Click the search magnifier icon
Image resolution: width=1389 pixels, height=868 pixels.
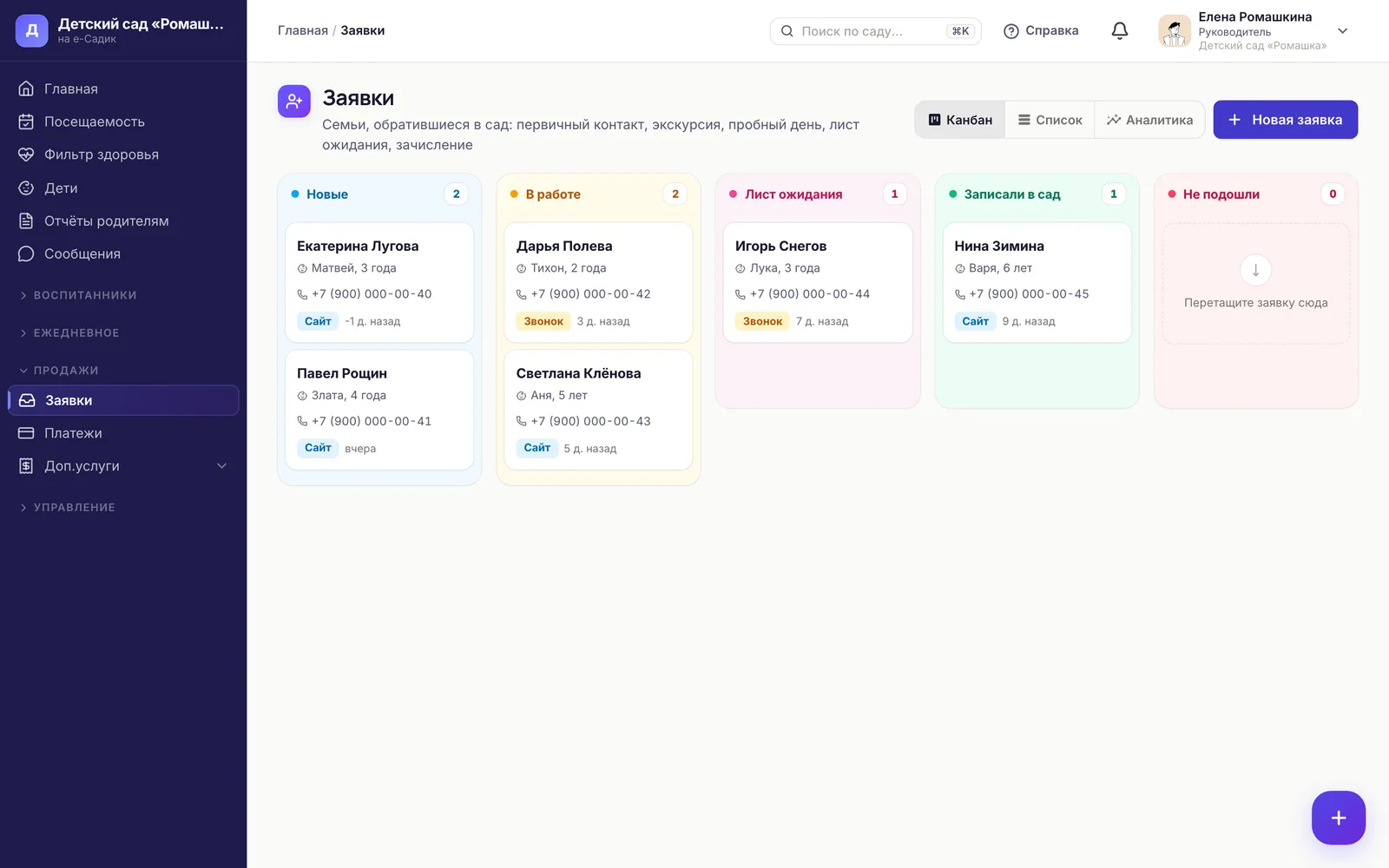pos(787,31)
